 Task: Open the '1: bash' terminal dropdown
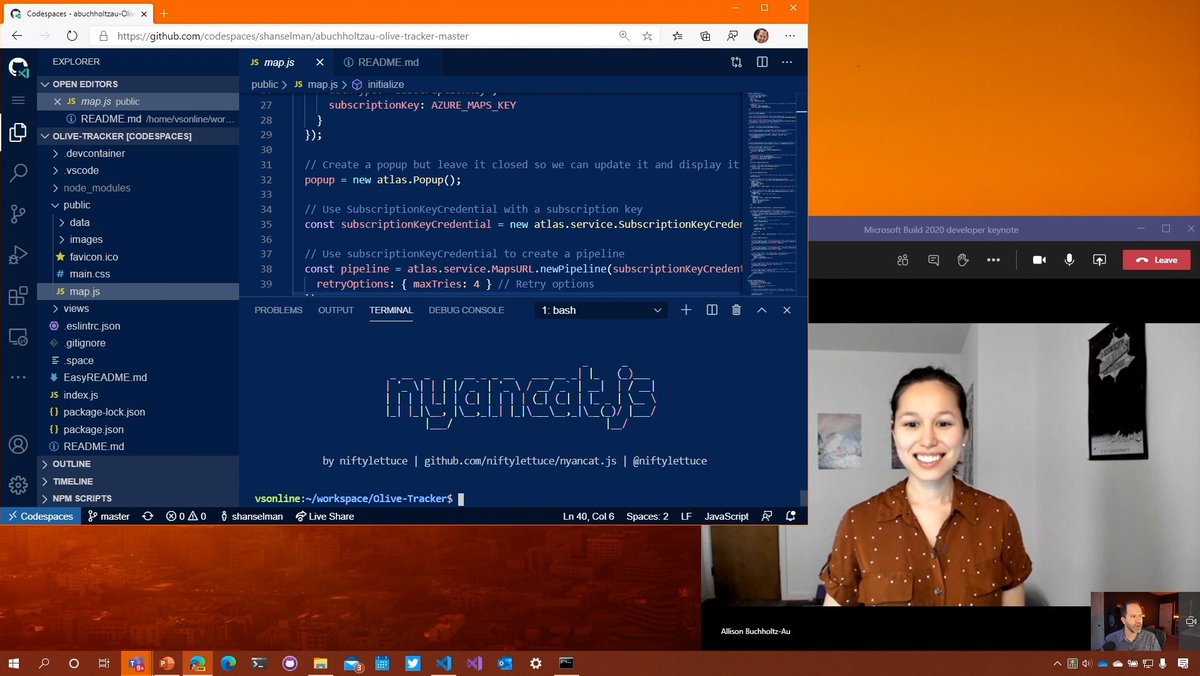[600, 310]
